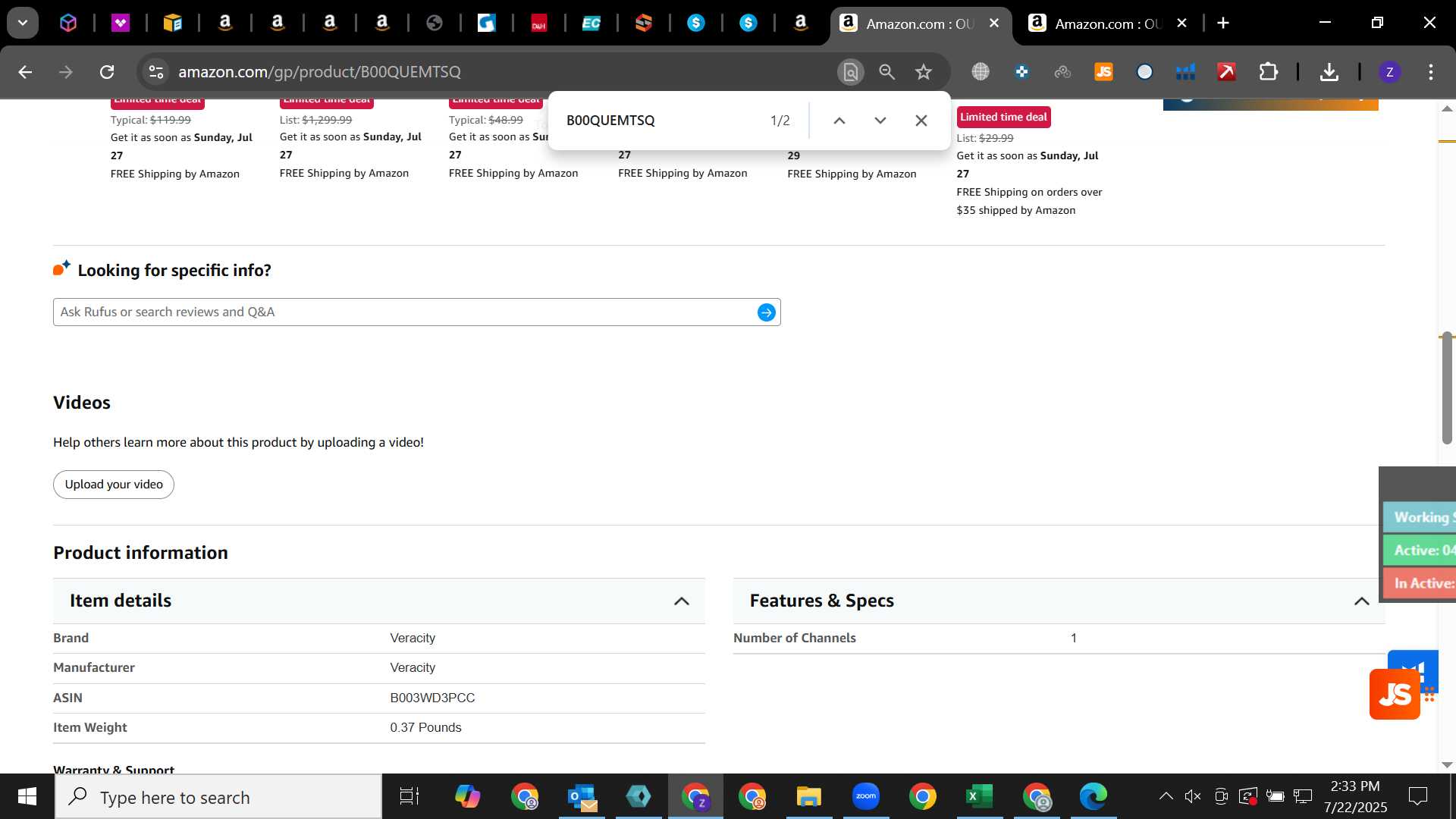Click the scrollbar down arrow

click(1447, 764)
